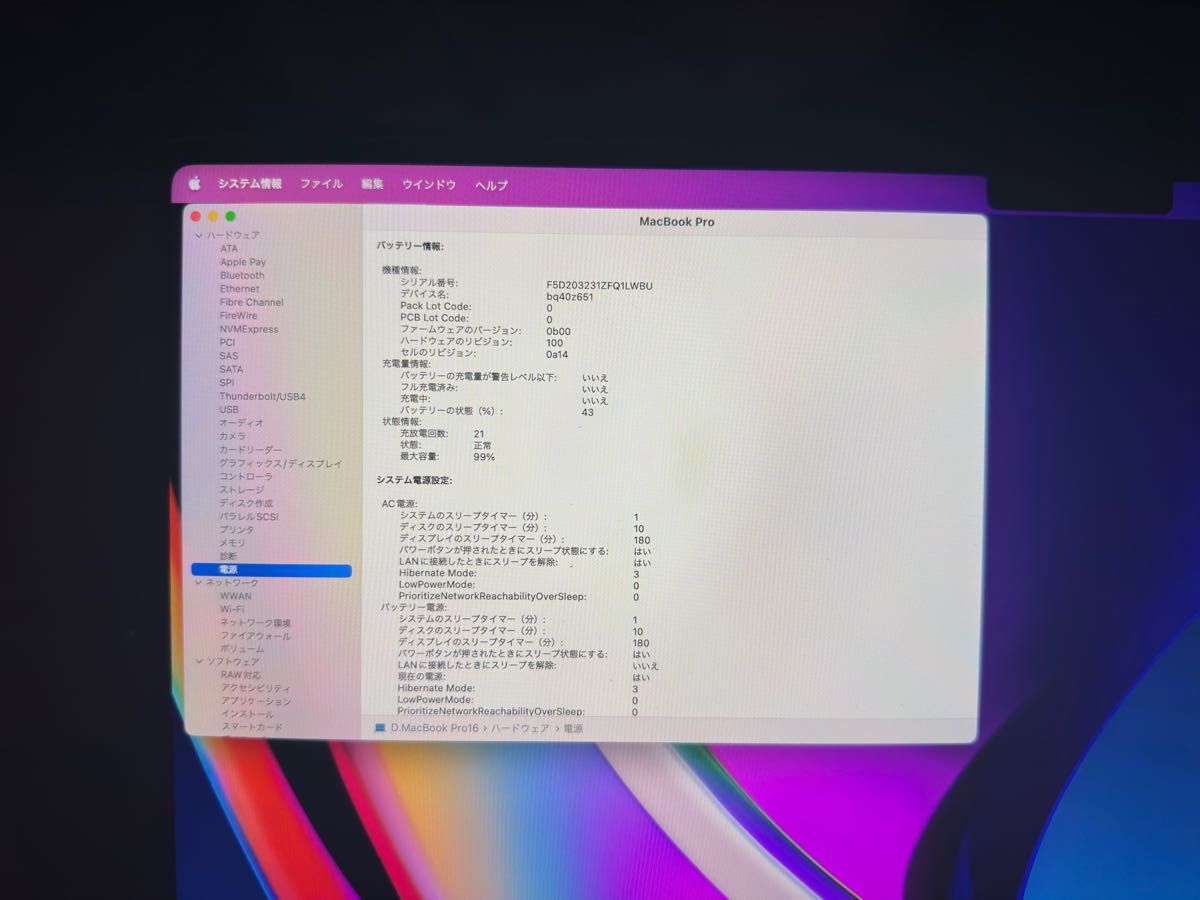The width and height of the screenshot is (1200, 900).
Task: Click the バッテリー情報 heading
Action: click(410, 246)
